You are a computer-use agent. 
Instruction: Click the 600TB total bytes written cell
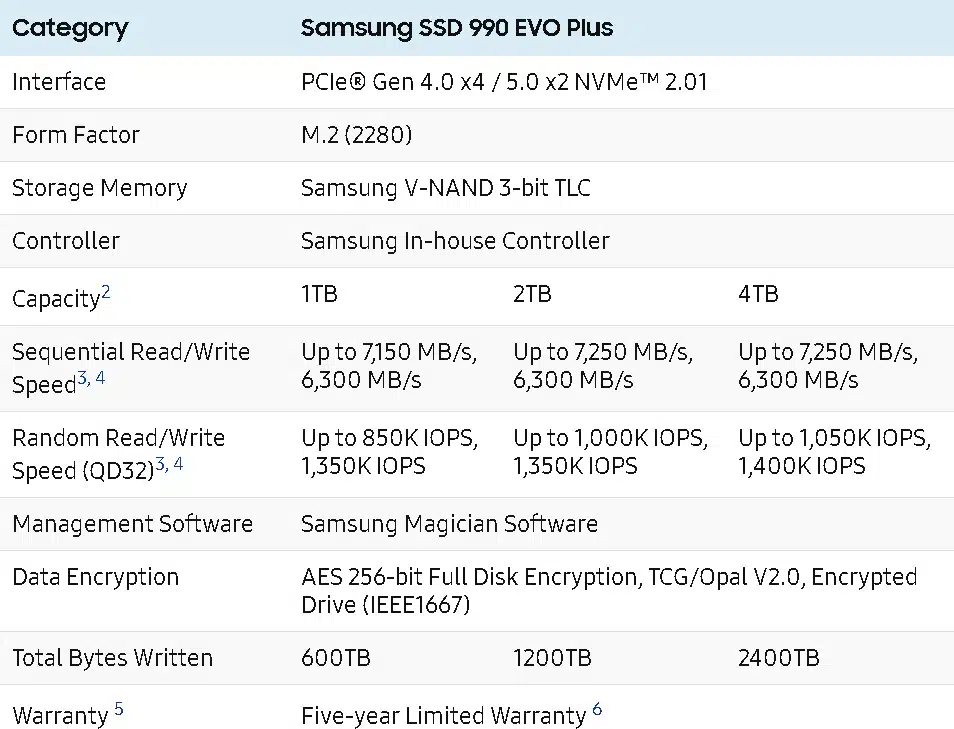coord(336,658)
